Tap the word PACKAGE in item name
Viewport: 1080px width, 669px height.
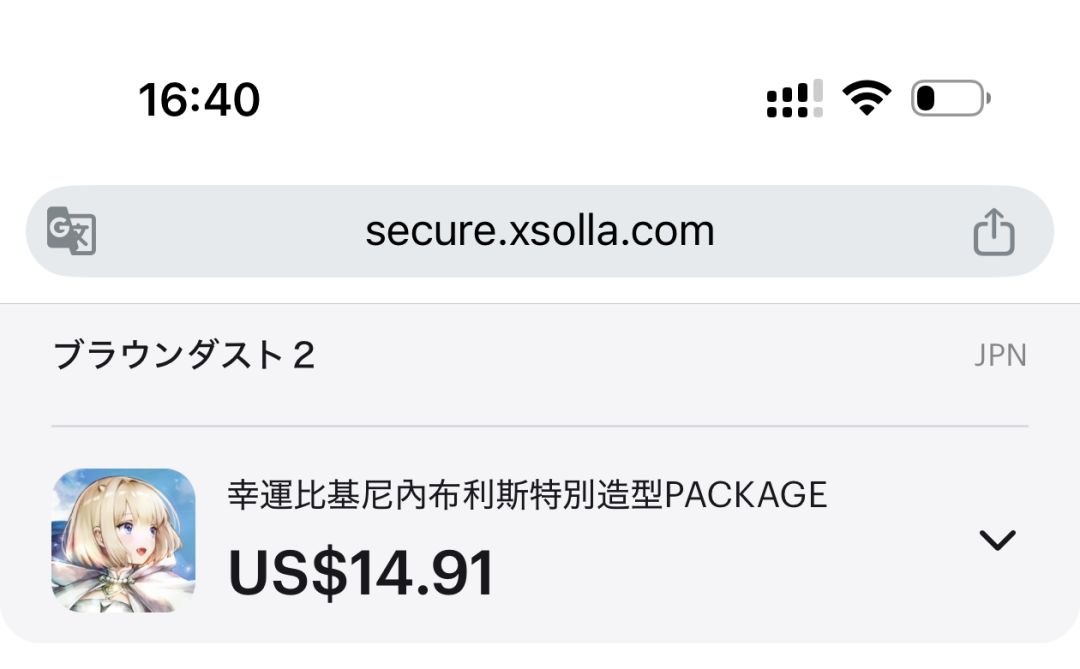[x=747, y=495]
